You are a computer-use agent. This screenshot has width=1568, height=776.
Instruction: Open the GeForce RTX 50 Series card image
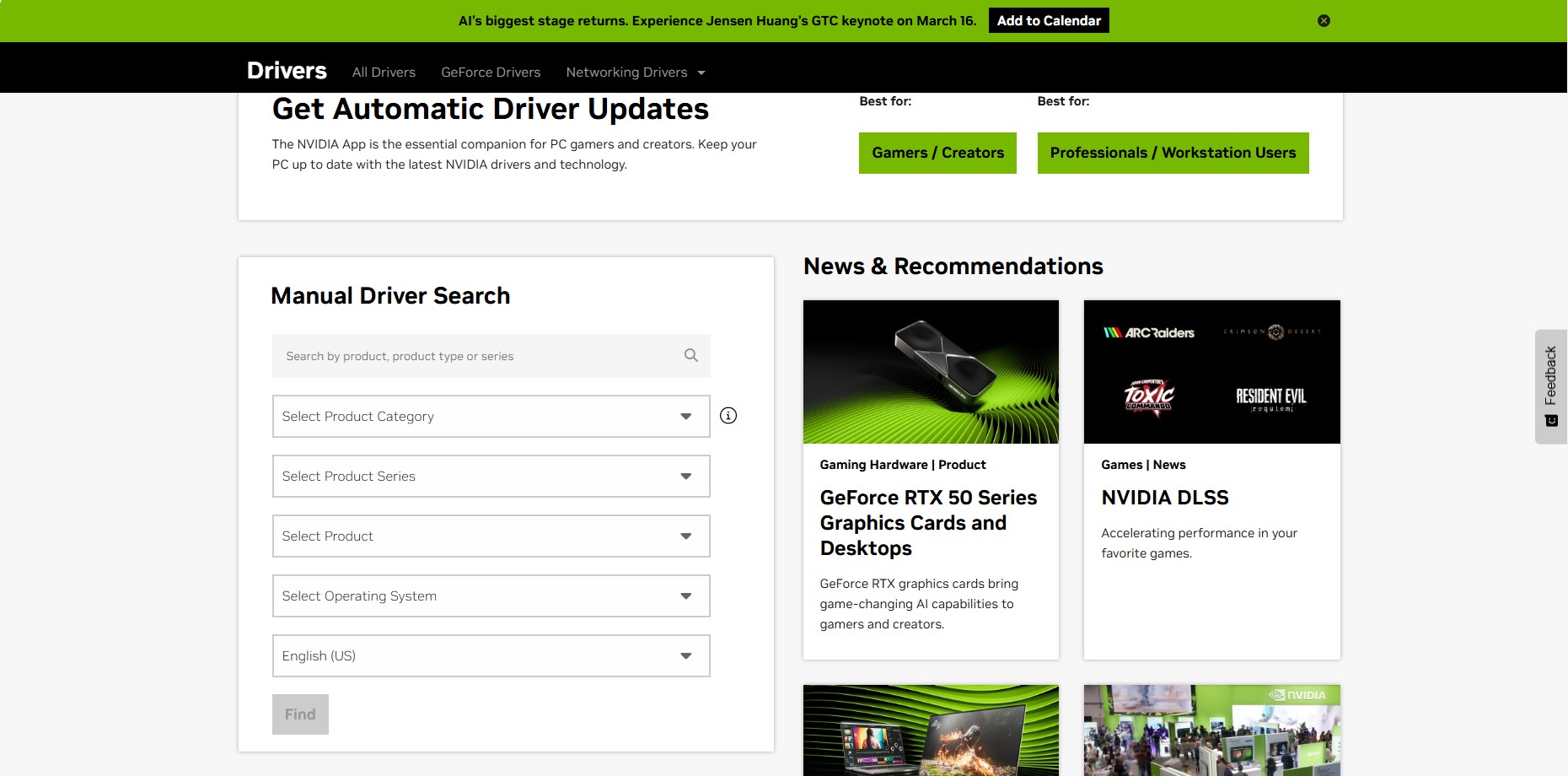[931, 372]
